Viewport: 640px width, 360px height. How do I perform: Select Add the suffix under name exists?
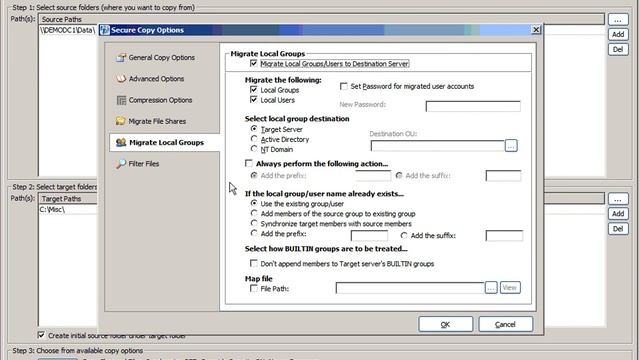[404, 236]
